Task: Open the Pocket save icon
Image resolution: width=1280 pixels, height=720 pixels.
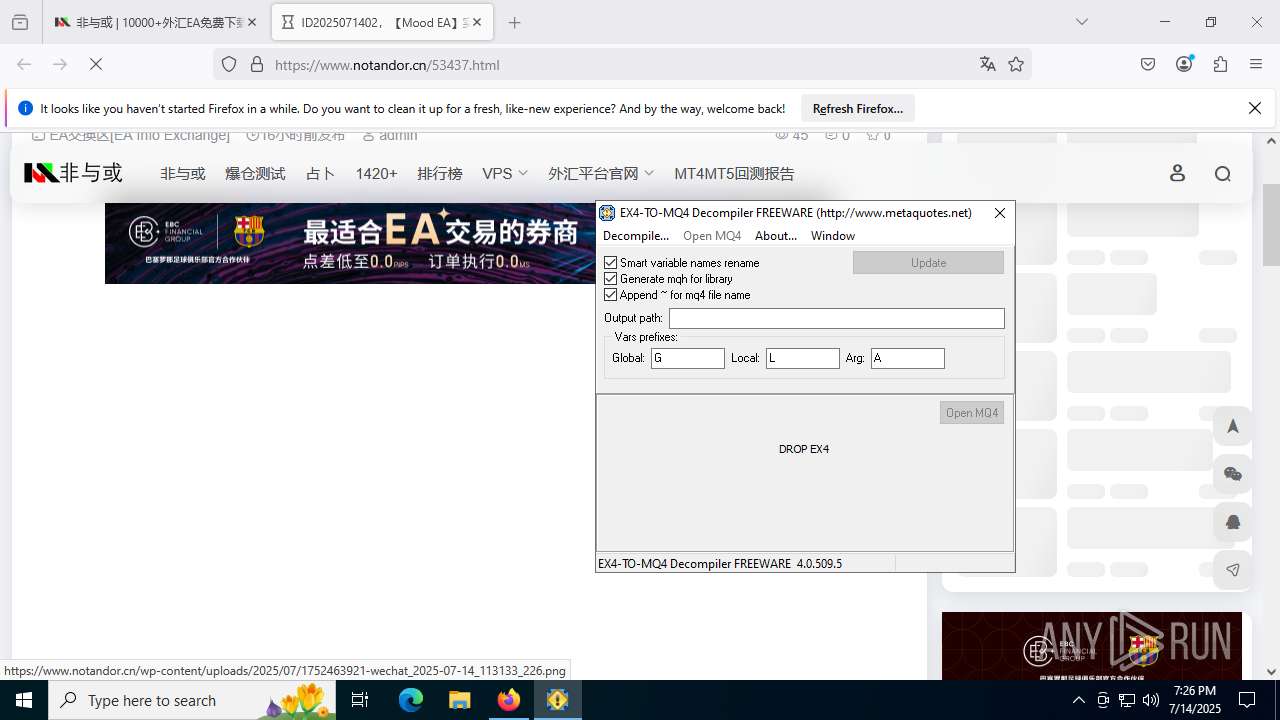Action: click(1148, 64)
